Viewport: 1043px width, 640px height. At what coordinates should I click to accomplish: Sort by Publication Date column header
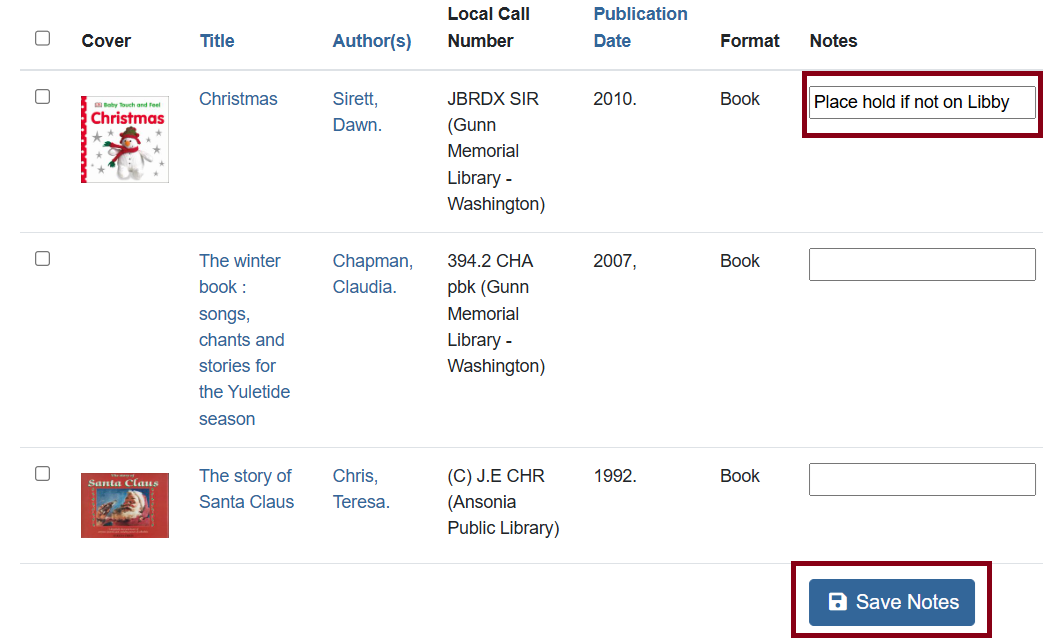coord(640,27)
